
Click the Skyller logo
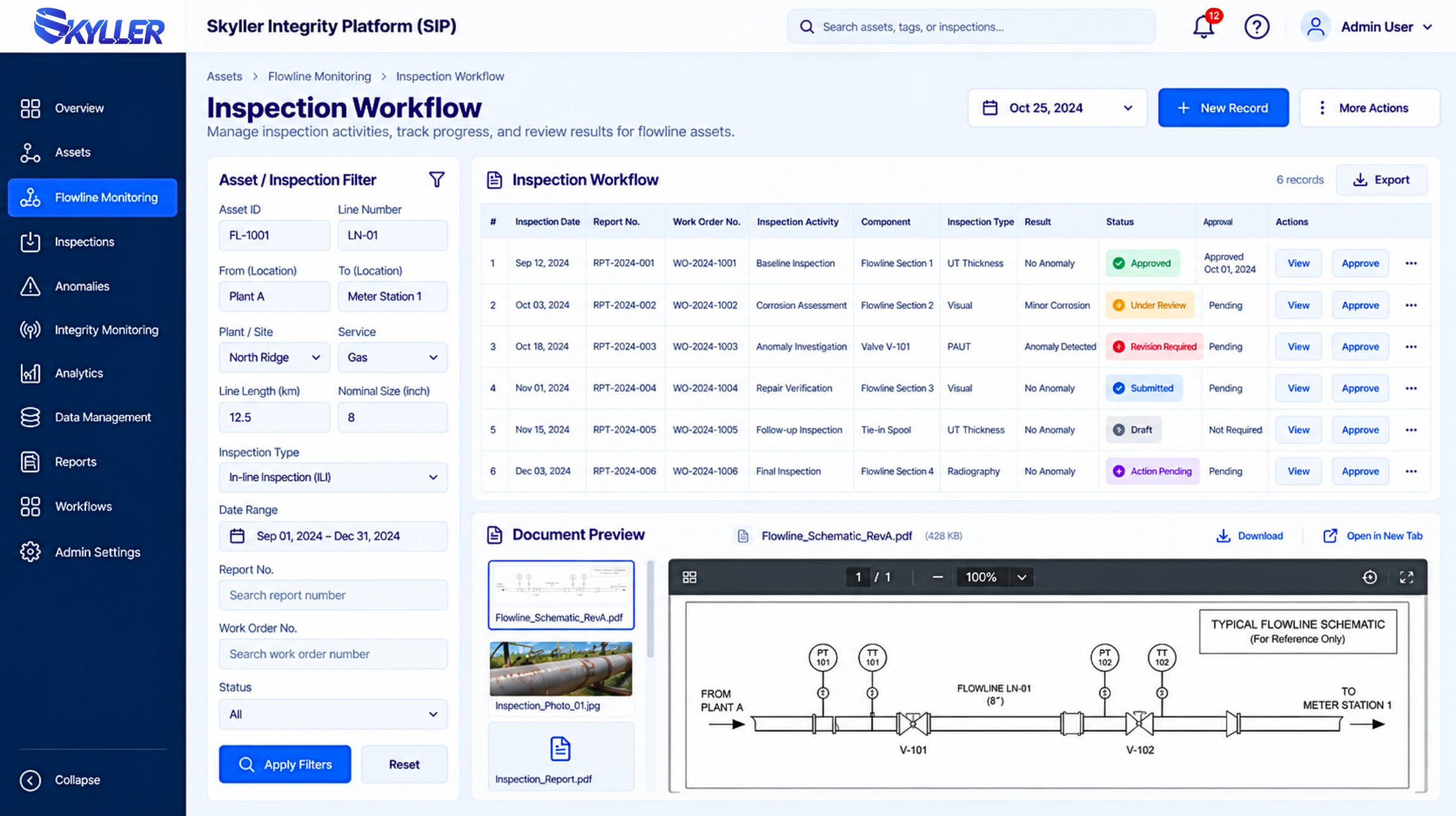(99, 27)
